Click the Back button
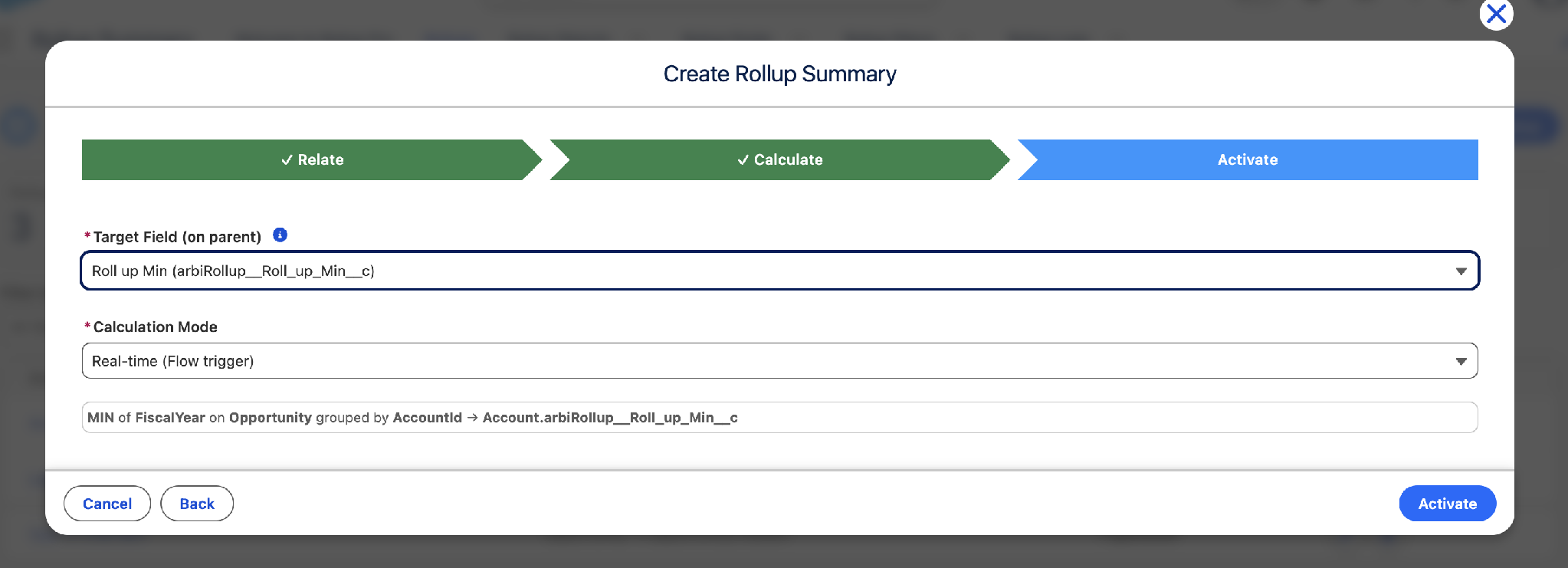This screenshot has height=568, width=1568. pos(197,504)
